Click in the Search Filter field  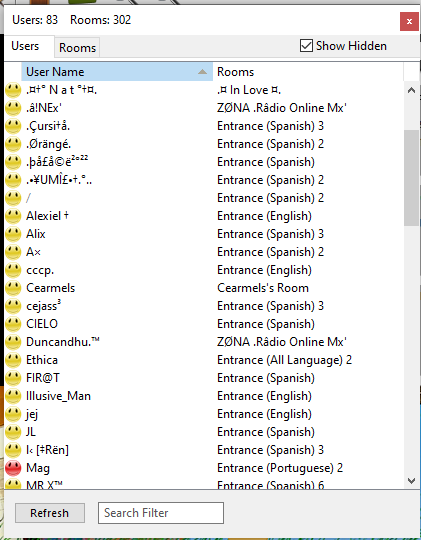point(161,513)
